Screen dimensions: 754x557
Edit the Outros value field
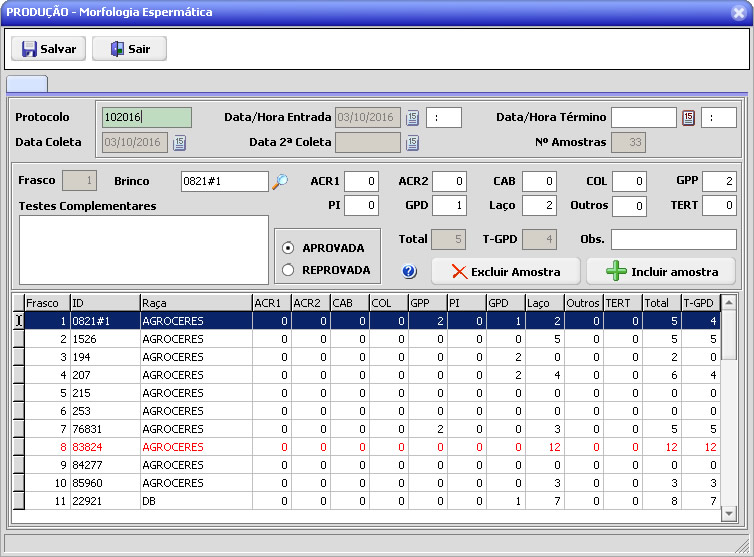pyautogui.click(x=629, y=206)
